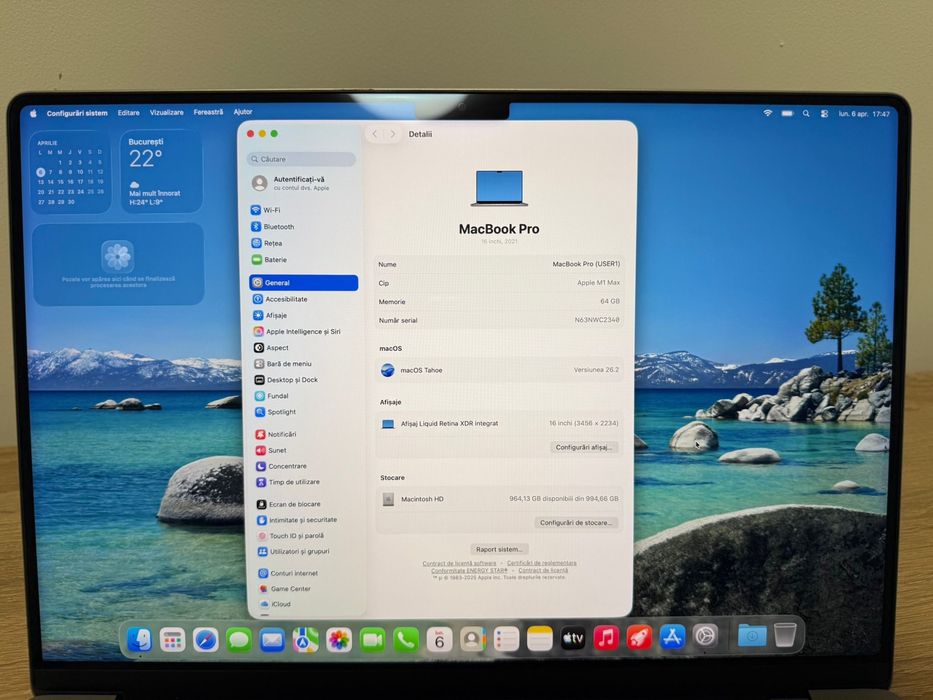Click the Căutare search field
This screenshot has width=933, height=700.
[301, 159]
